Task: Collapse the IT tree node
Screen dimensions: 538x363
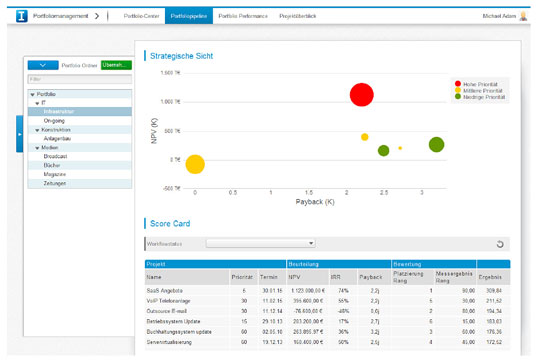Action: point(37,103)
